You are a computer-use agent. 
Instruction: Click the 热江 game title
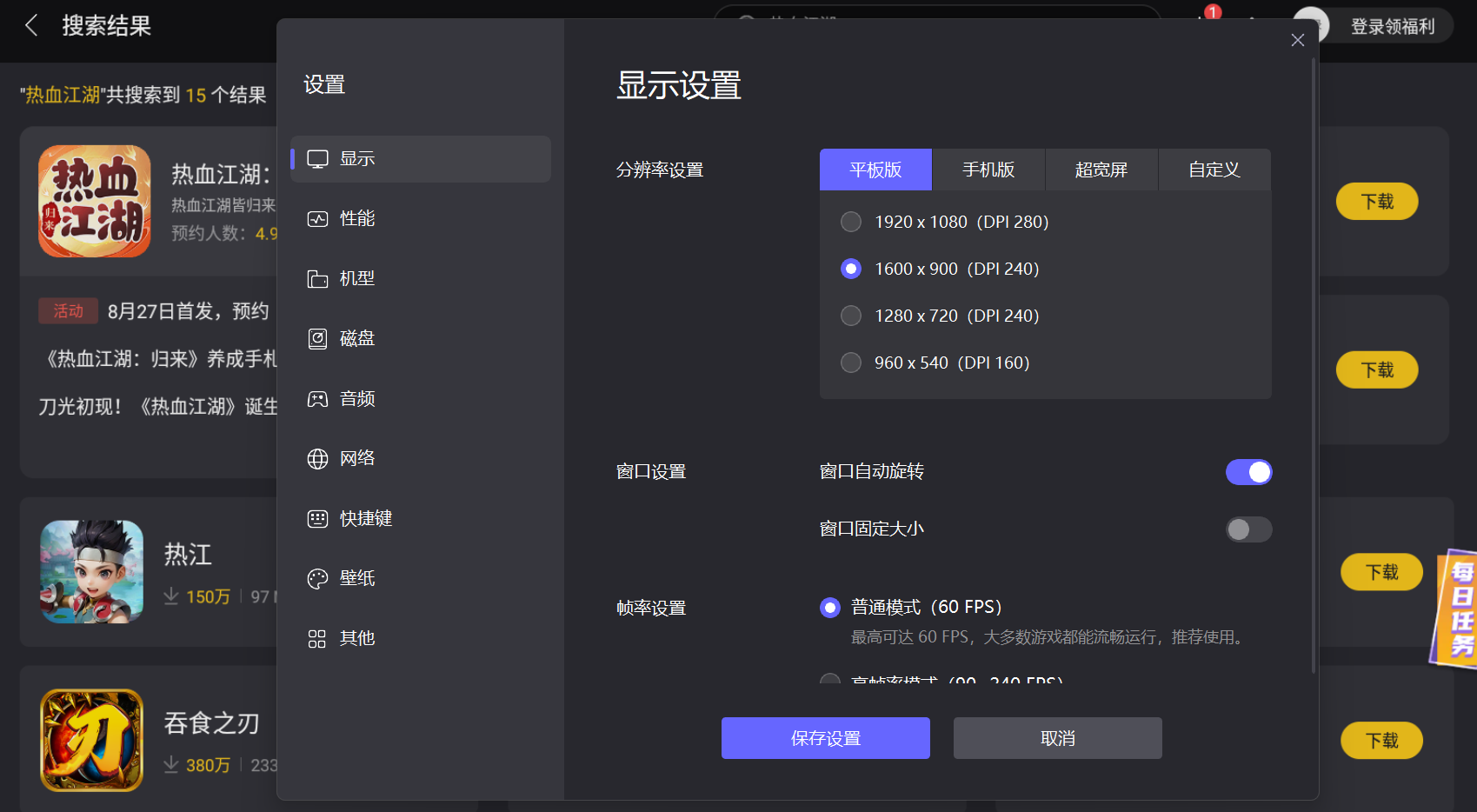click(188, 555)
